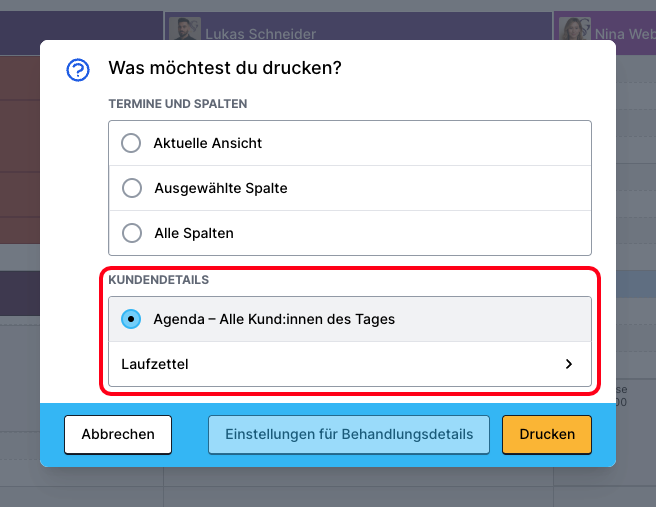Expand the Laufzettel chevron arrow
Image resolution: width=656 pixels, height=507 pixels.
(x=569, y=365)
